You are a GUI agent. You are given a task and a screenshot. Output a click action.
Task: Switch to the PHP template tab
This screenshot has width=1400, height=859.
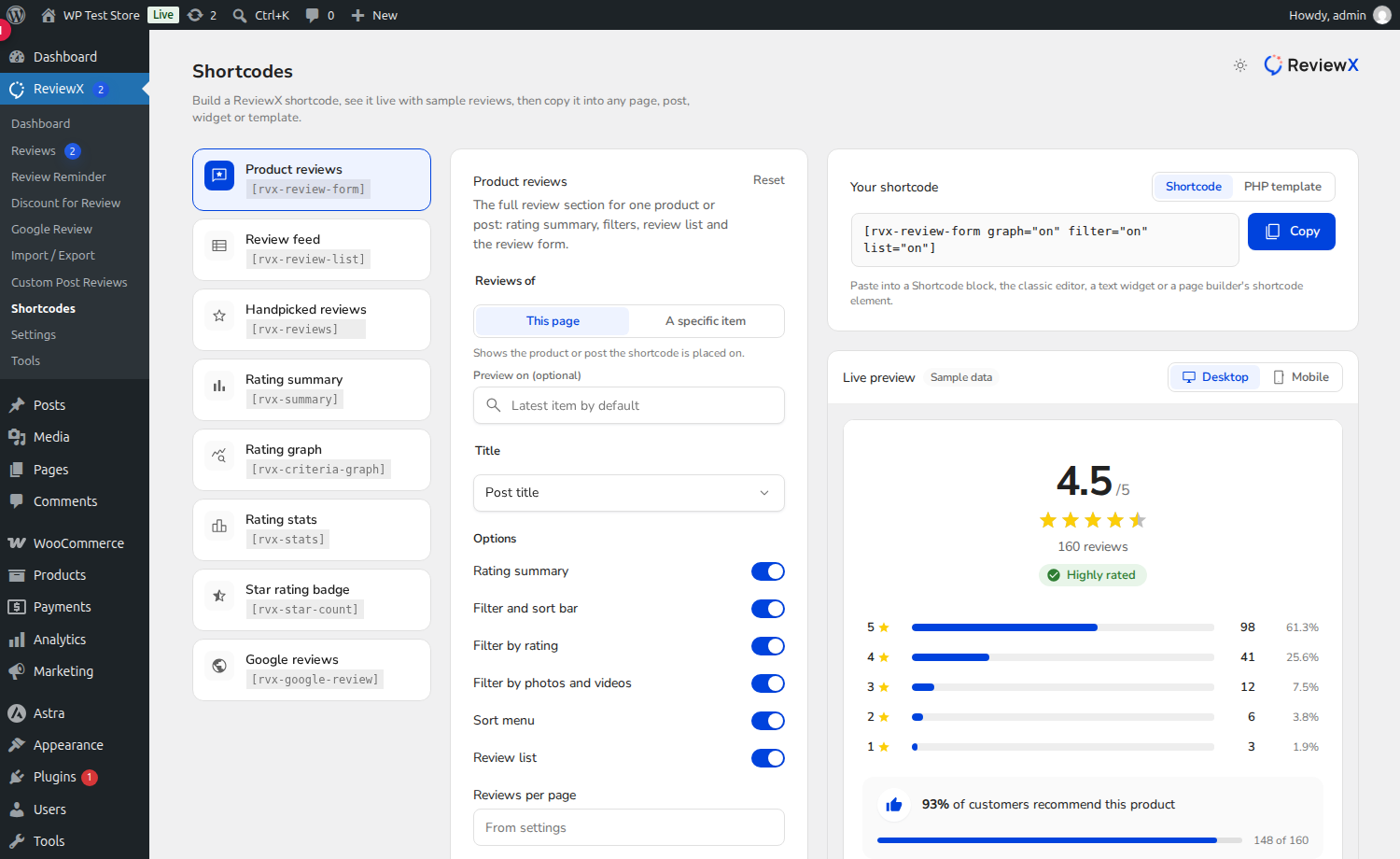[1282, 187]
